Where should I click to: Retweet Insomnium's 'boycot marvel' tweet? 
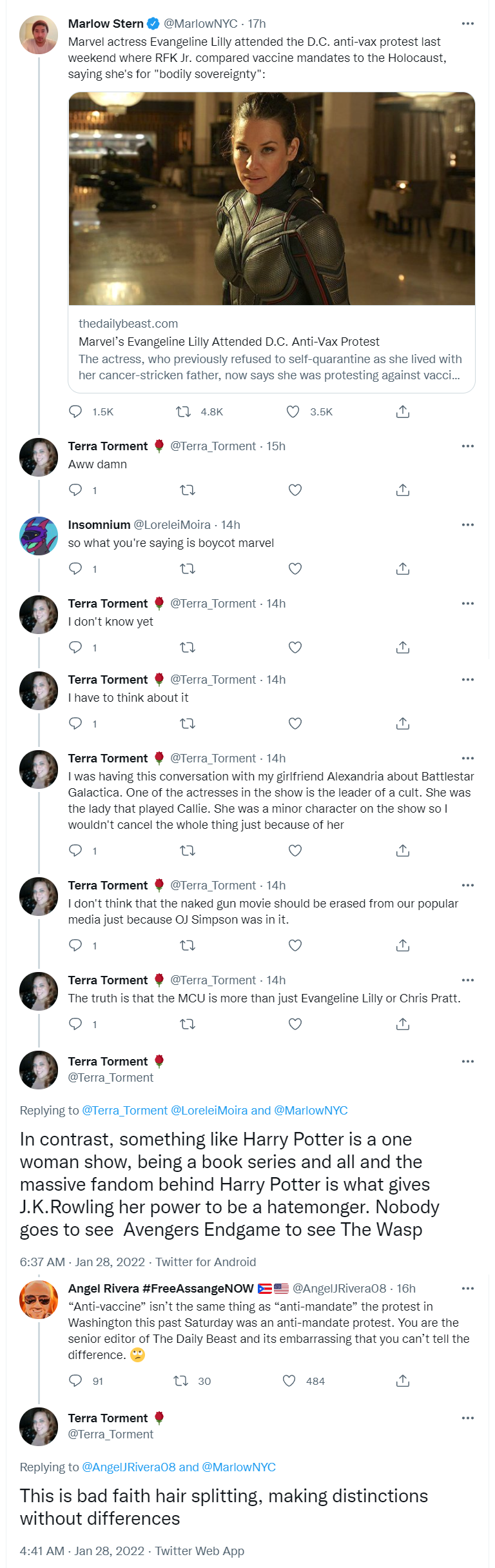(x=188, y=569)
